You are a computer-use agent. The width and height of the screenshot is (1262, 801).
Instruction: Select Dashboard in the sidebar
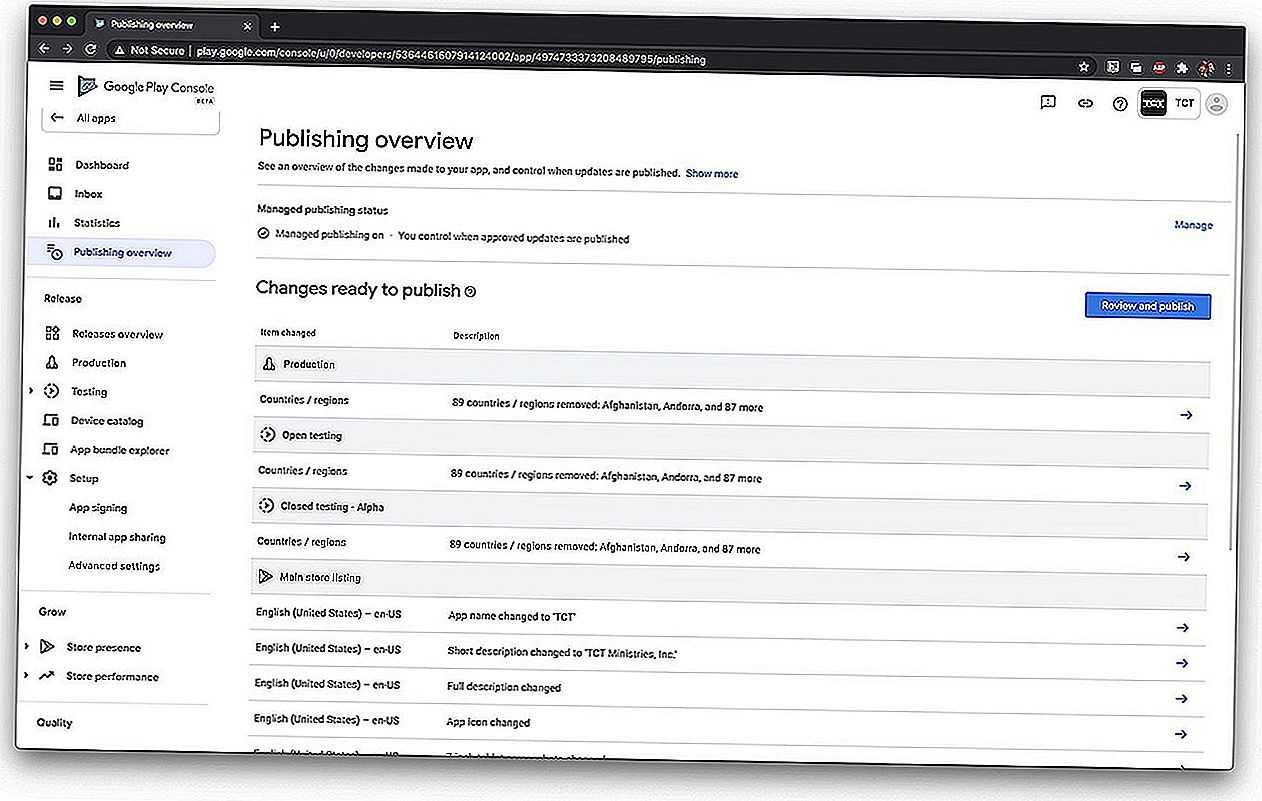[x=101, y=165]
